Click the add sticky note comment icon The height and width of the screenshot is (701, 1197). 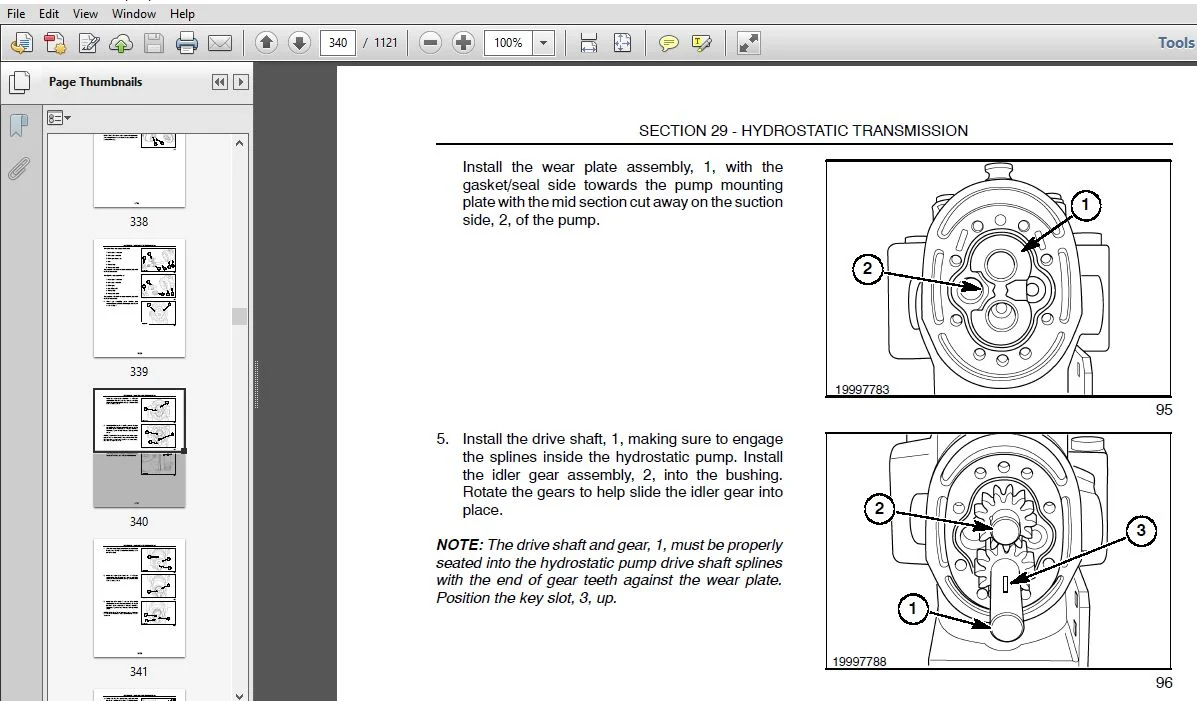click(668, 43)
